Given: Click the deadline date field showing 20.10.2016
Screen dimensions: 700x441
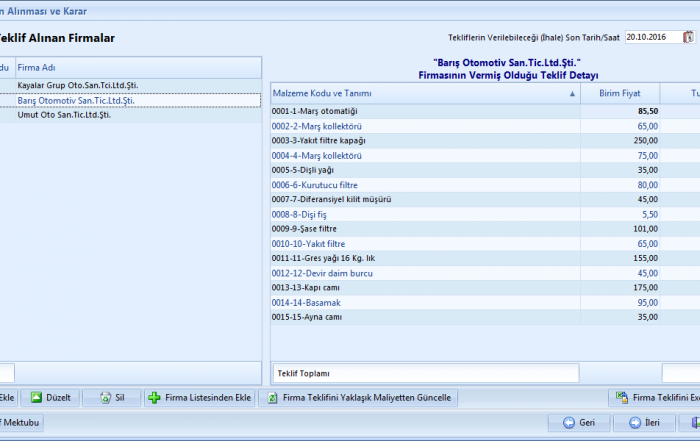Looking at the screenshot, I should click(651, 37).
